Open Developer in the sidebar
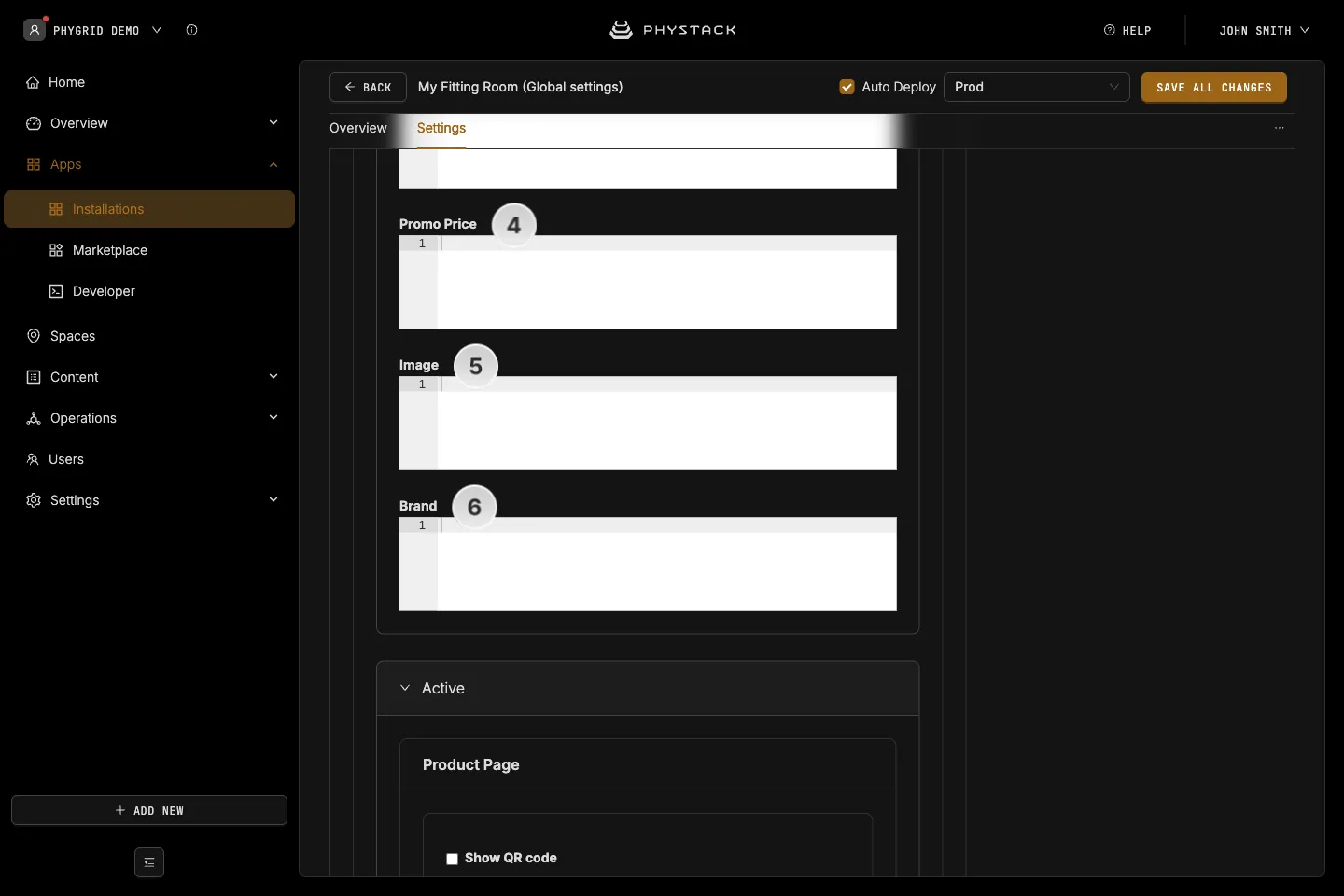The image size is (1344, 896). coord(104,291)
